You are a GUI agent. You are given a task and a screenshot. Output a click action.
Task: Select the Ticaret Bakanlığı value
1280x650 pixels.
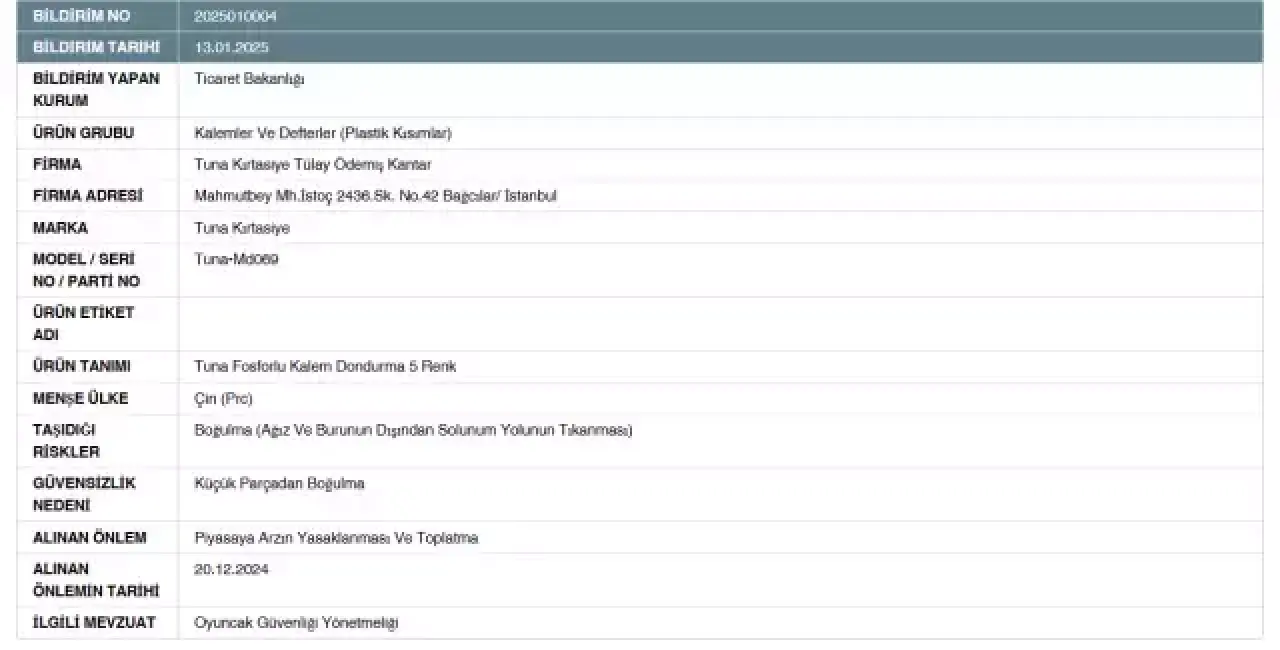[249, 79]
